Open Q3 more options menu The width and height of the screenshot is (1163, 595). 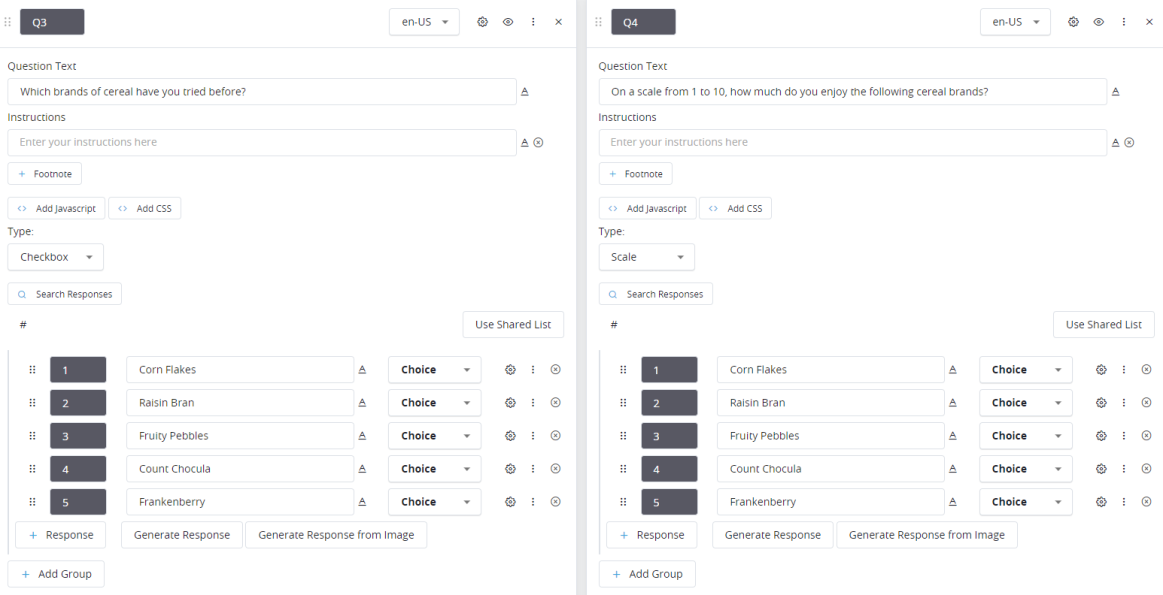pyautogui.click(x=533, y=22)
